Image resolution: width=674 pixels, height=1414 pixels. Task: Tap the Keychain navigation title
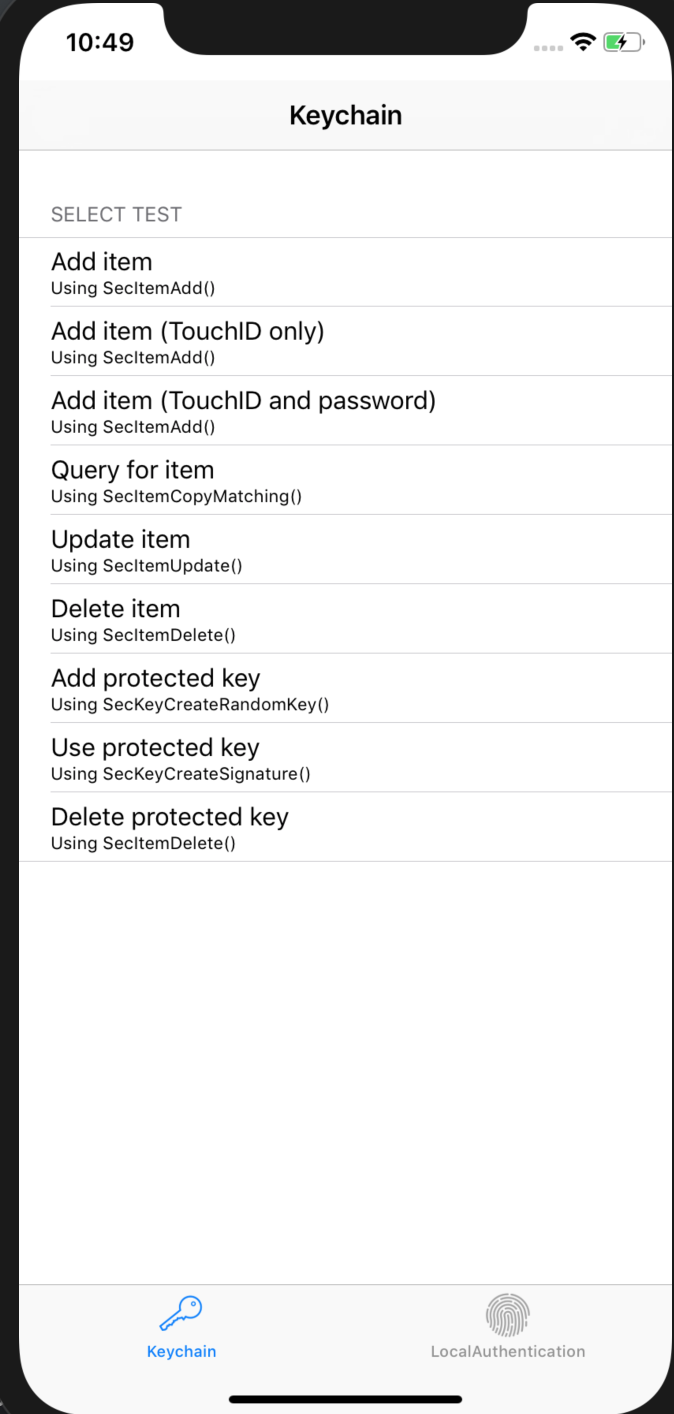(x=345, y=115)
